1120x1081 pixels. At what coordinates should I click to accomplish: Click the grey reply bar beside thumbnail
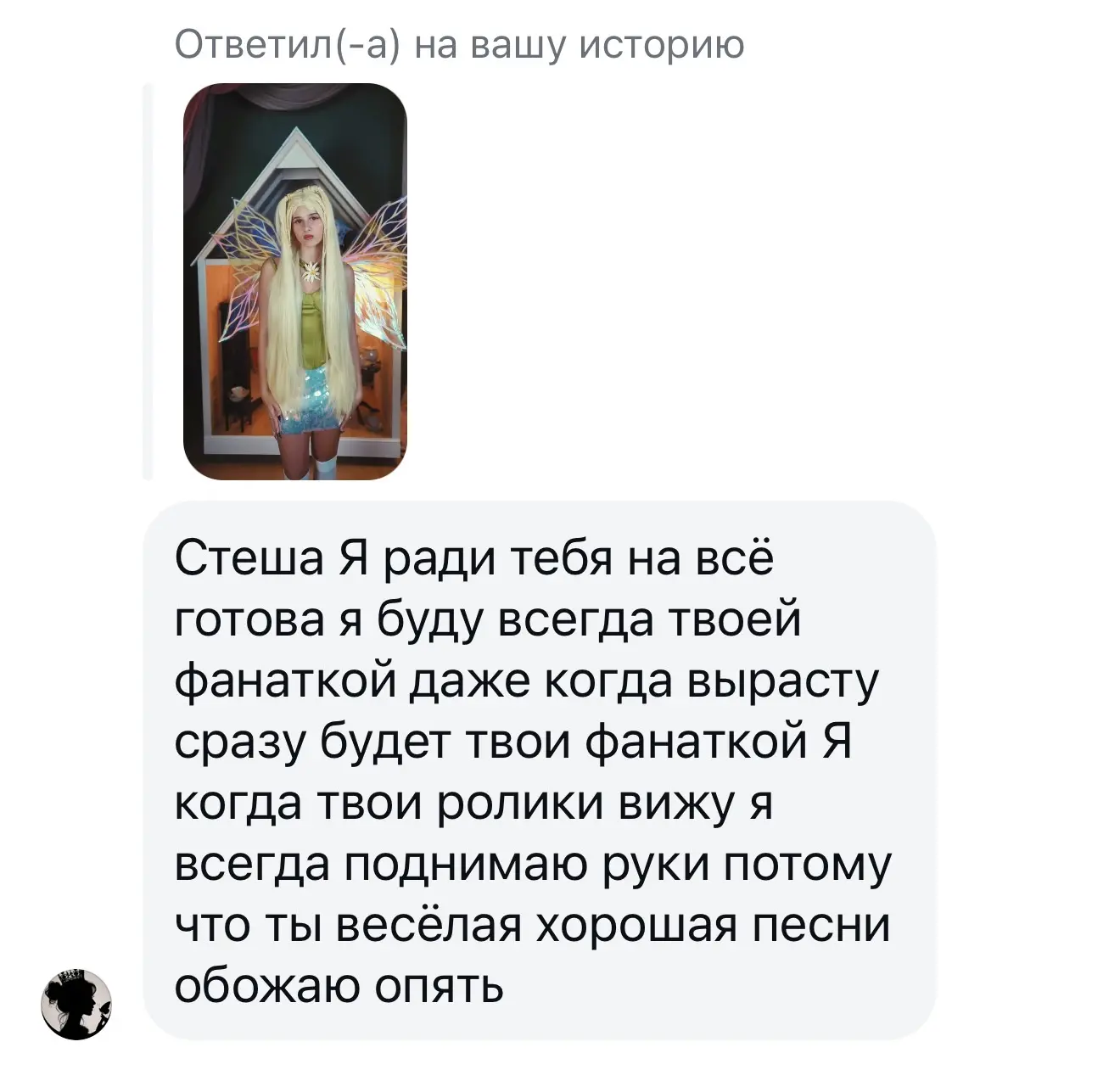[x=148, y=282]
